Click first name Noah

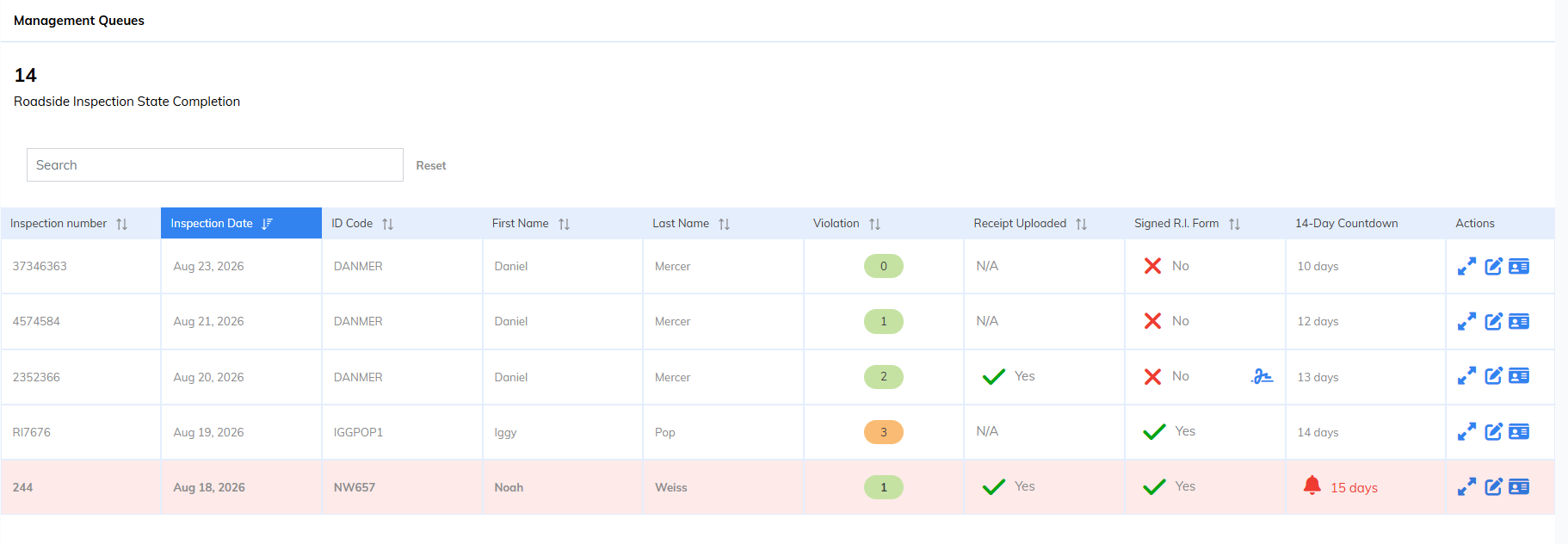509,487
